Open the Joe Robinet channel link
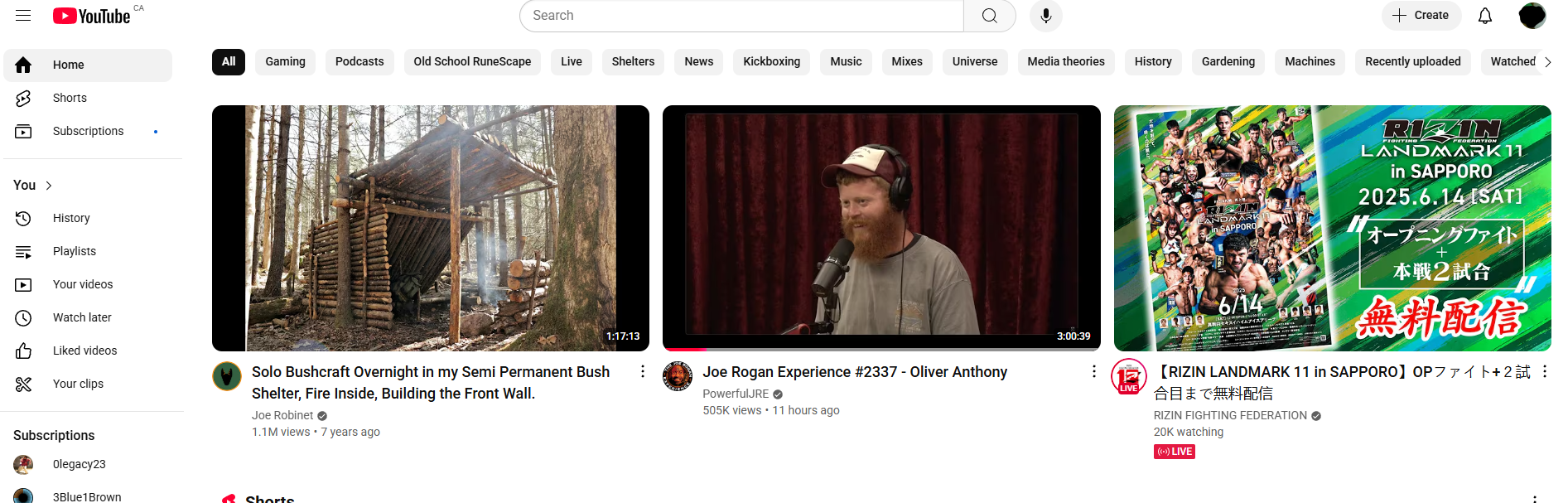This screenshot has width=1568, height=503. point(282,415)
